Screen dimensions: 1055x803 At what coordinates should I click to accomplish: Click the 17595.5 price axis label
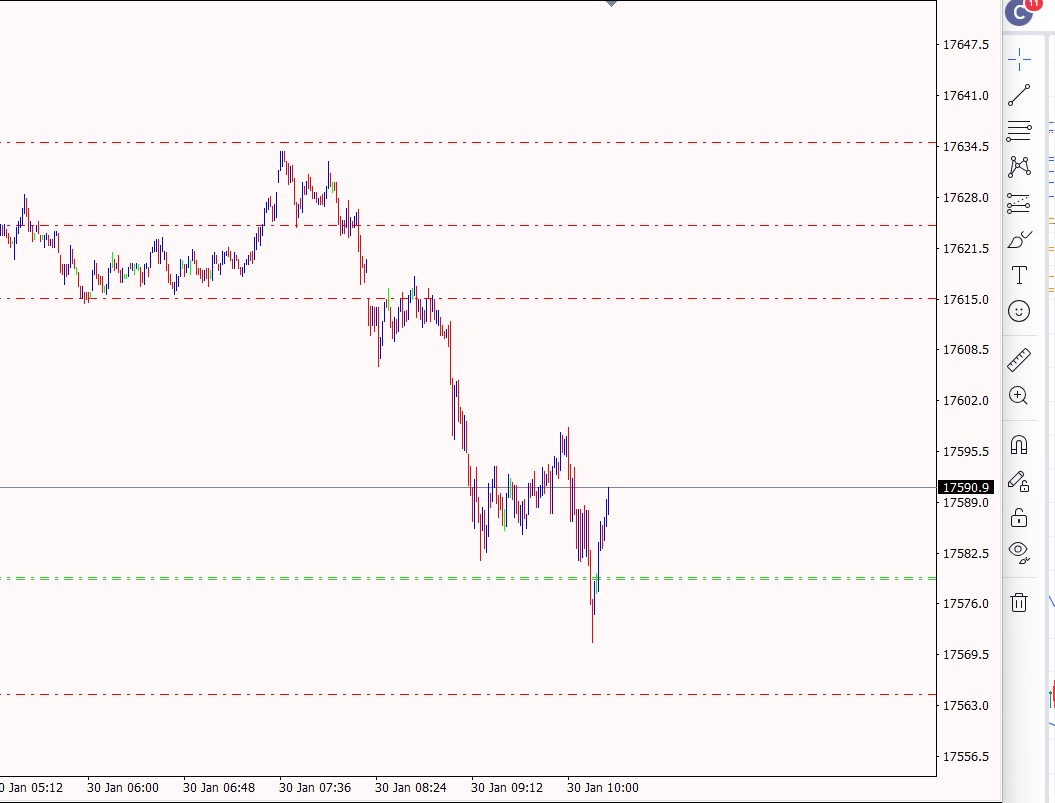pyautogui.click(x=966, y=452)
